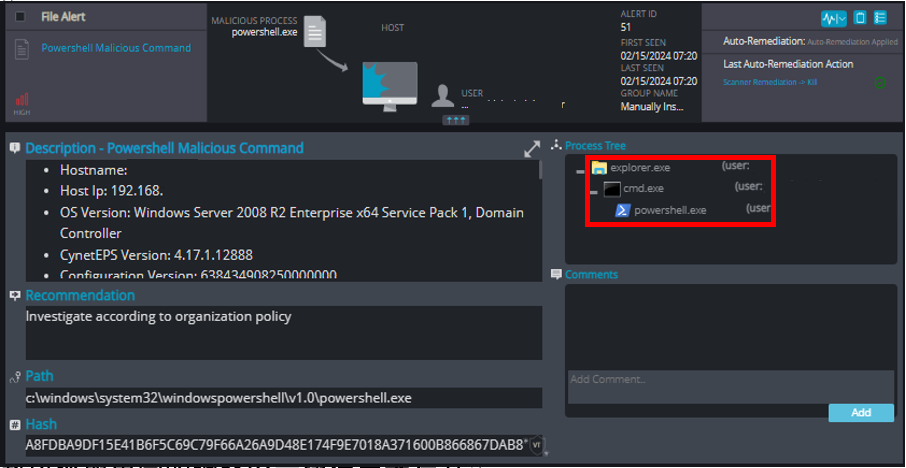Screen dimensions: 906x468
Task: Click the Alert ID value 51
Action: [x=626, y=27]
